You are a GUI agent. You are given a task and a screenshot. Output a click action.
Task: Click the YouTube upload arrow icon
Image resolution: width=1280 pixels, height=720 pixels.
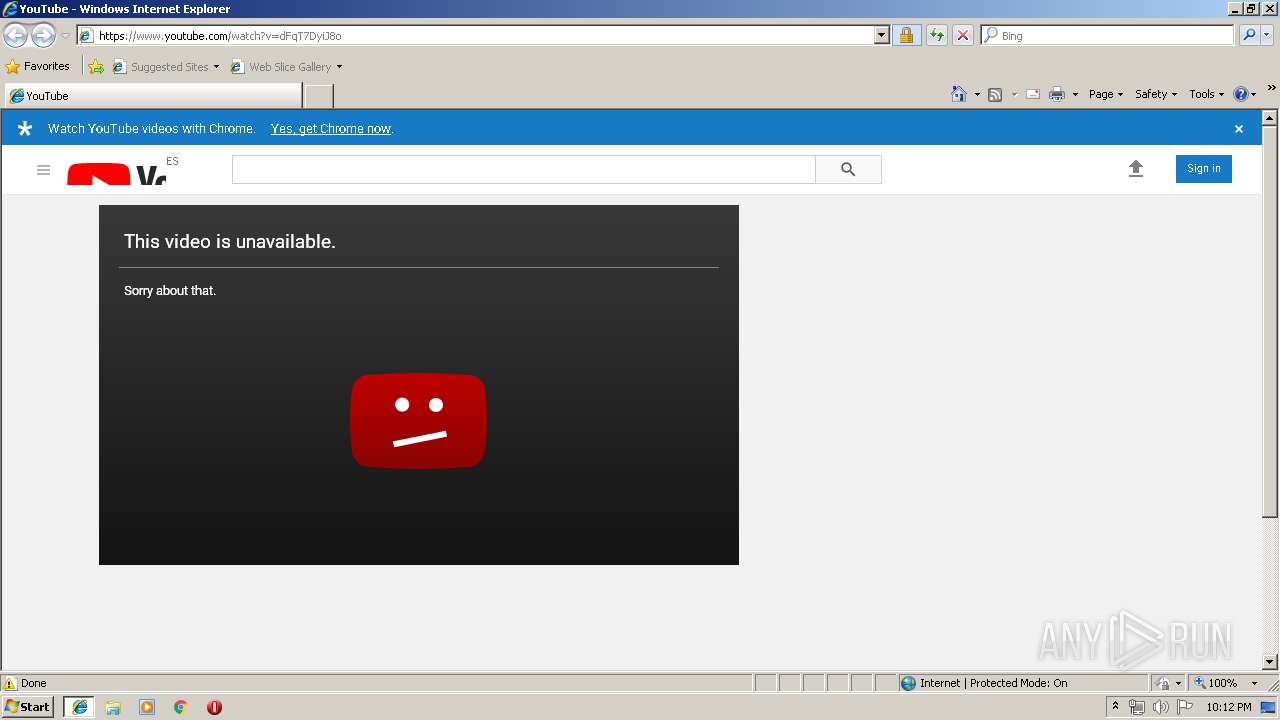1136,169
